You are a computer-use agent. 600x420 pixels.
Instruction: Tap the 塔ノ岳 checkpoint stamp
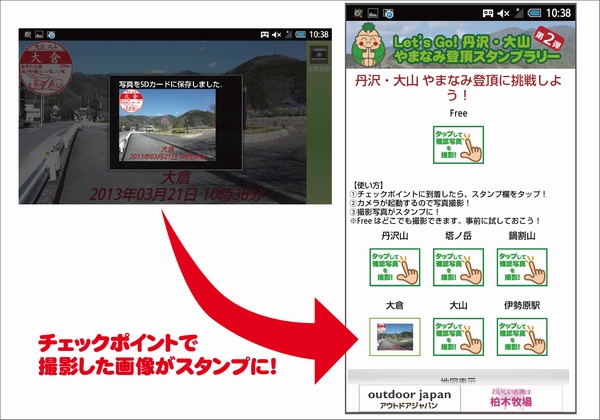(x=459, y=268)
